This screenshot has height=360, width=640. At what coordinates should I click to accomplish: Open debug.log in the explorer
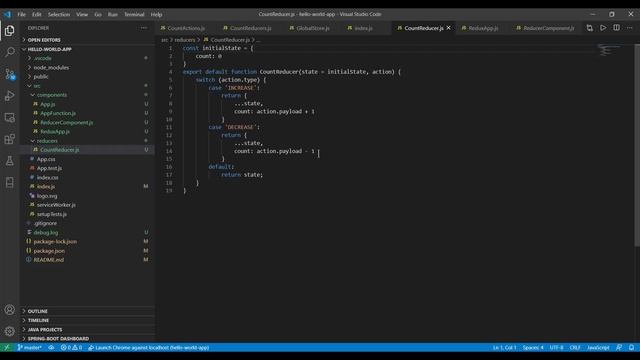point(46,232)
